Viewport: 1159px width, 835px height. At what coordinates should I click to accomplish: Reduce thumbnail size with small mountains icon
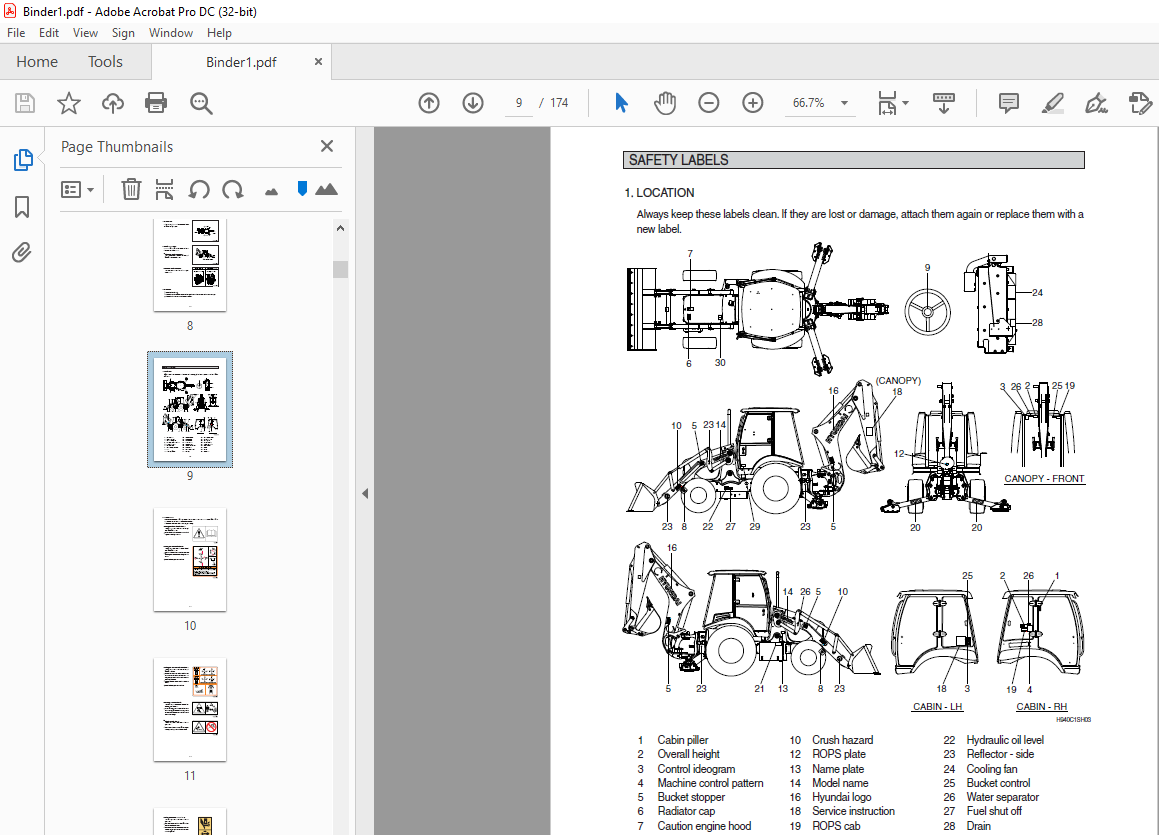click(x=271, y=191)
